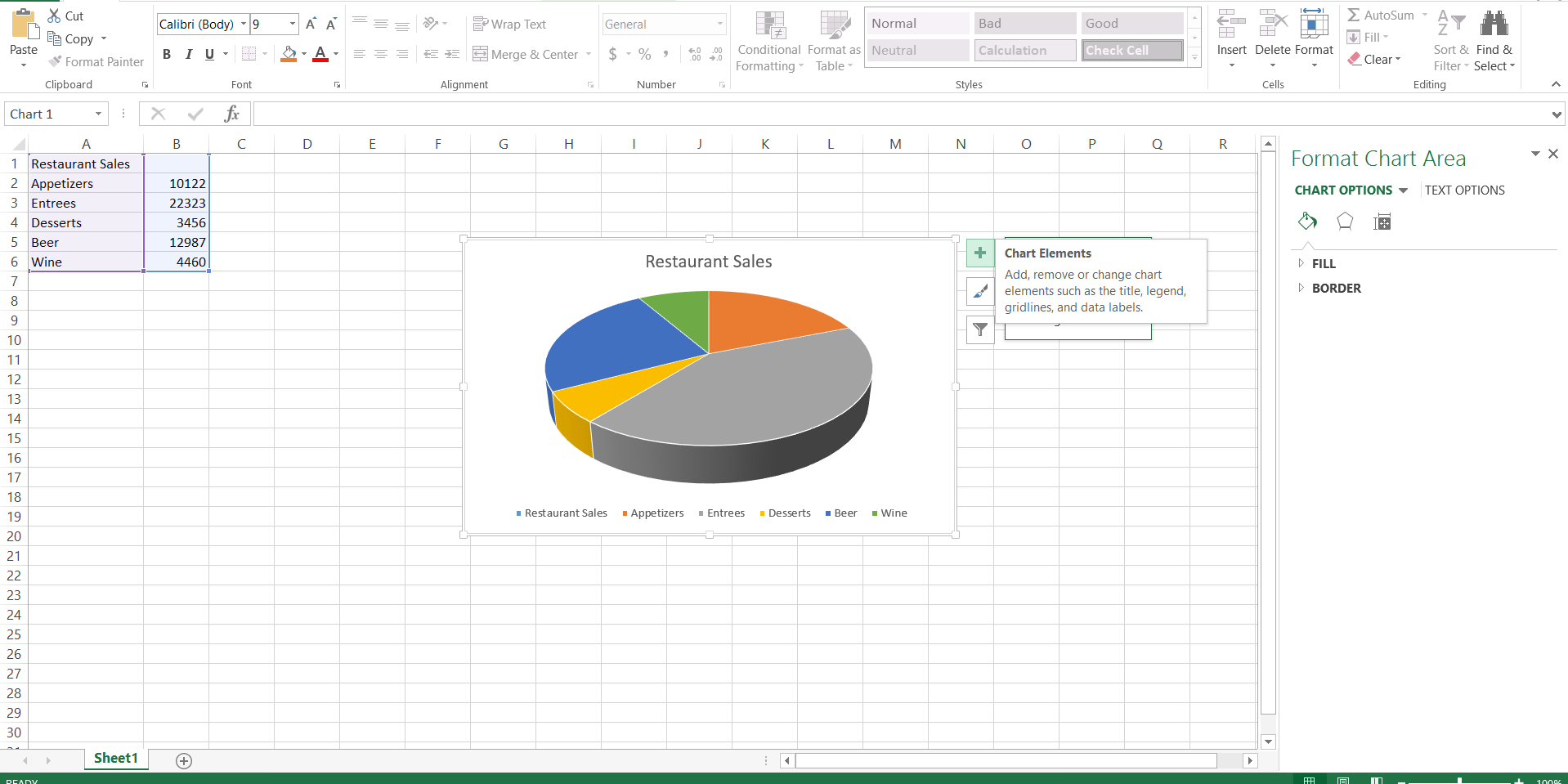
Task: Switch to TEXT OPTIONS tab
Action: pos(1464,190)
